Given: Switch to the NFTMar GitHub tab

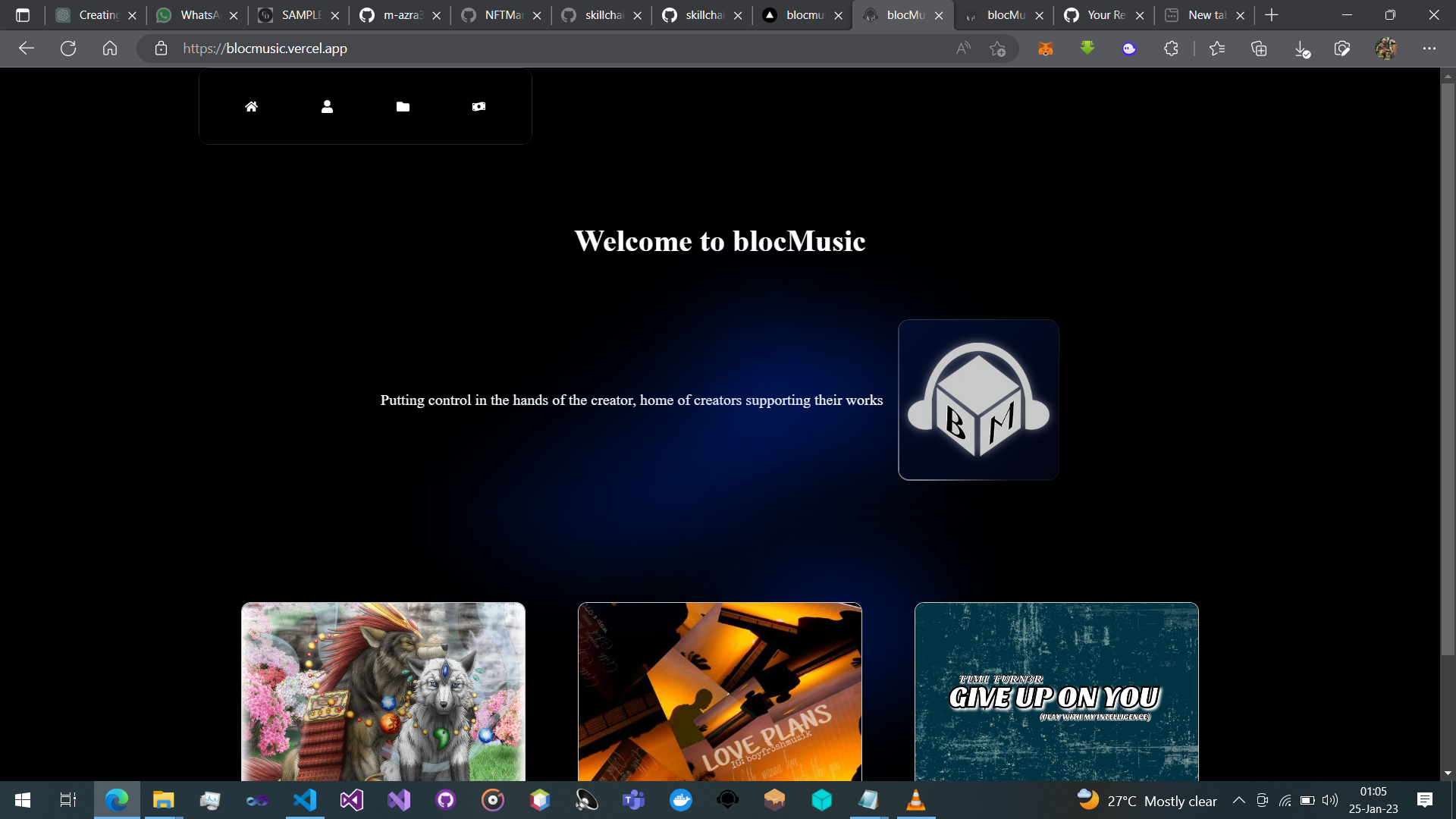Looking at the screenshot, I should [500, 15].
